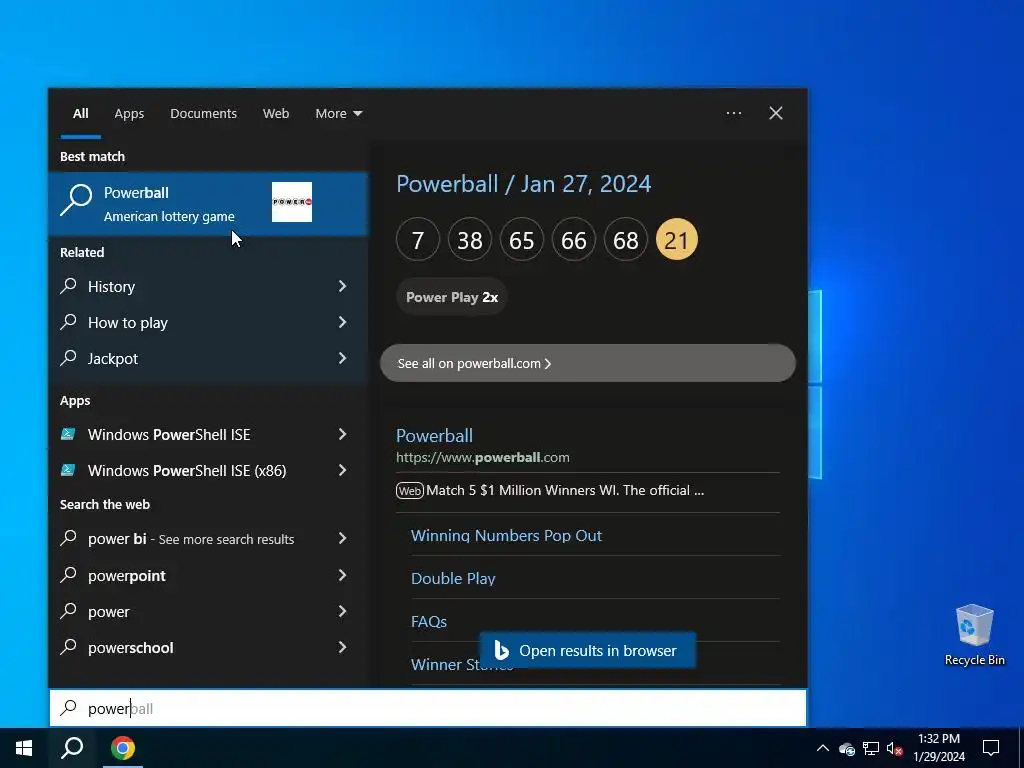Click the Jackpot search suggestion
The height and width of the screenshot is (768, 1024).
[112, 359]
